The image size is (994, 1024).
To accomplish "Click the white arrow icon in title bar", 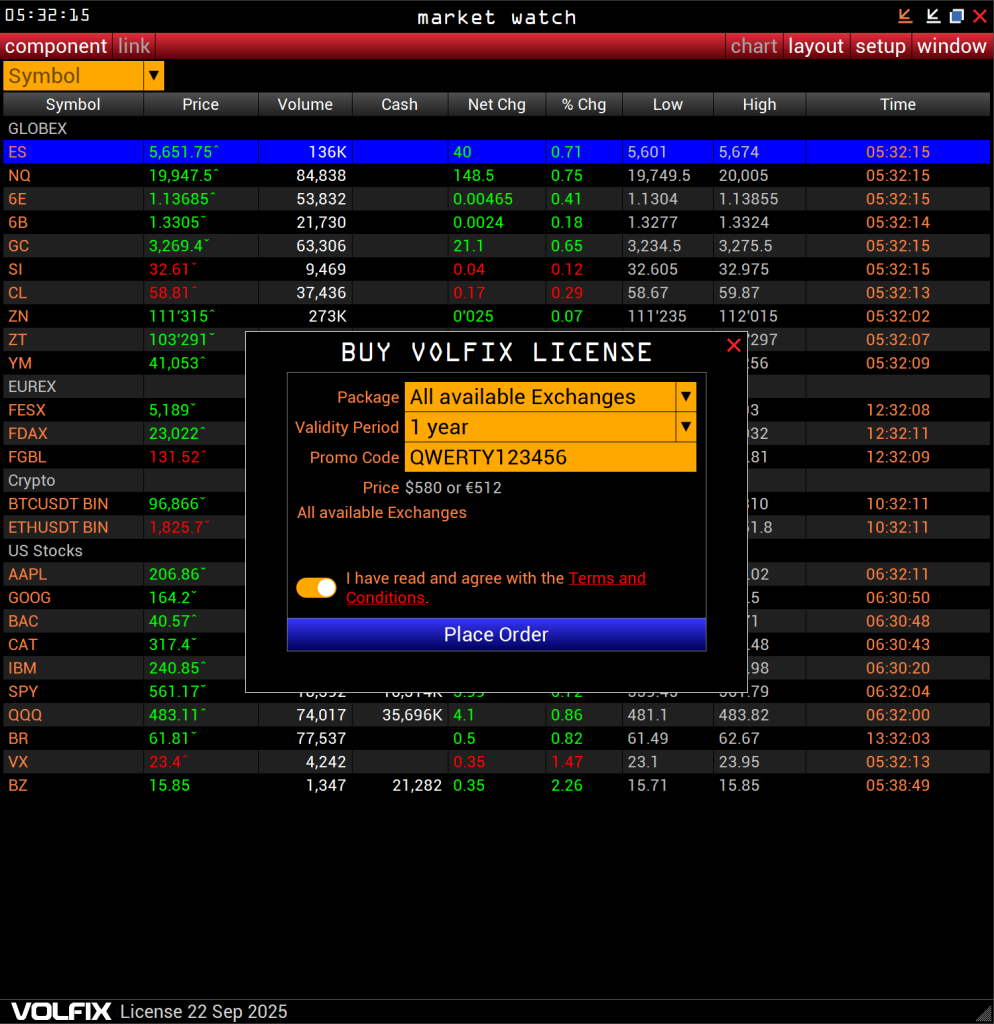I will (933, 16).
